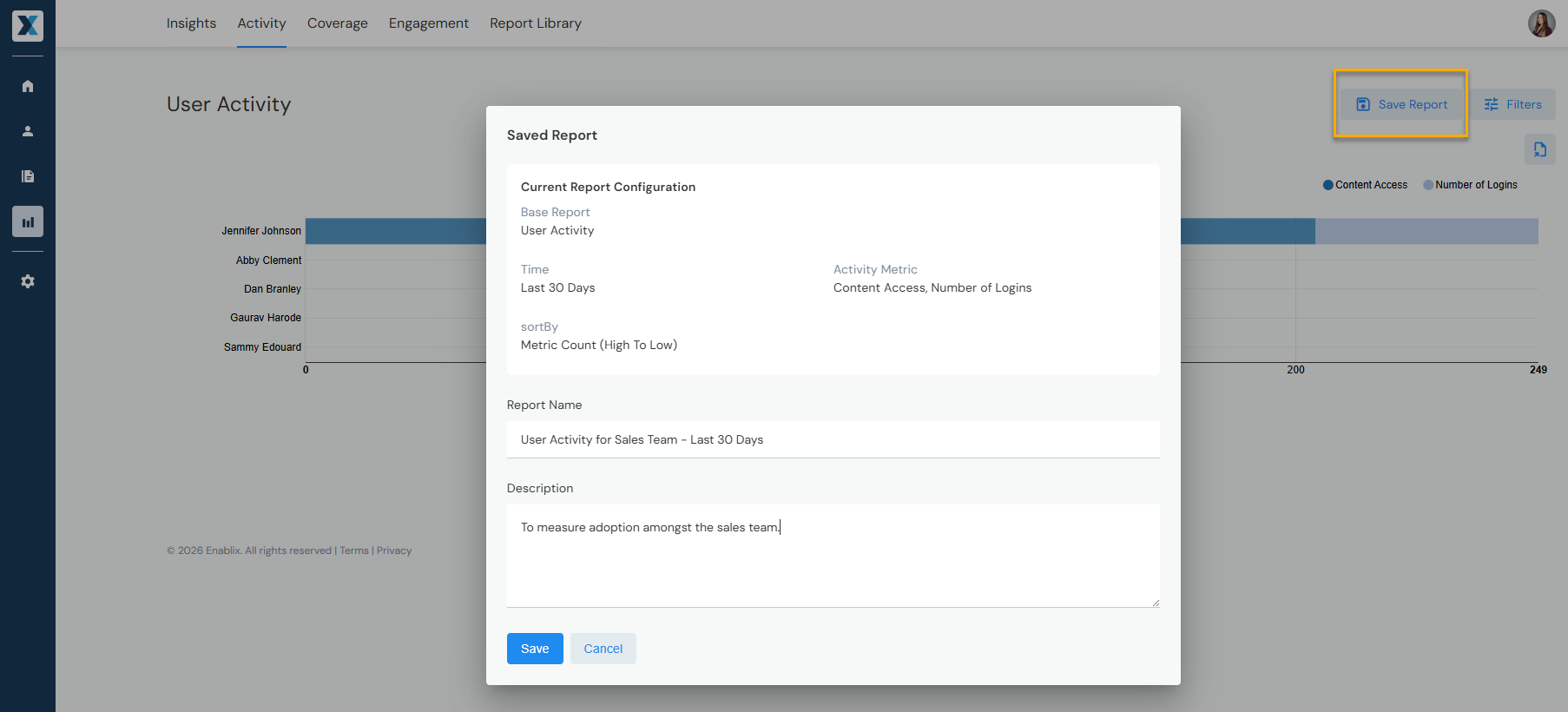
Task: Click the User Activity page heading
Action: point(228,104)
